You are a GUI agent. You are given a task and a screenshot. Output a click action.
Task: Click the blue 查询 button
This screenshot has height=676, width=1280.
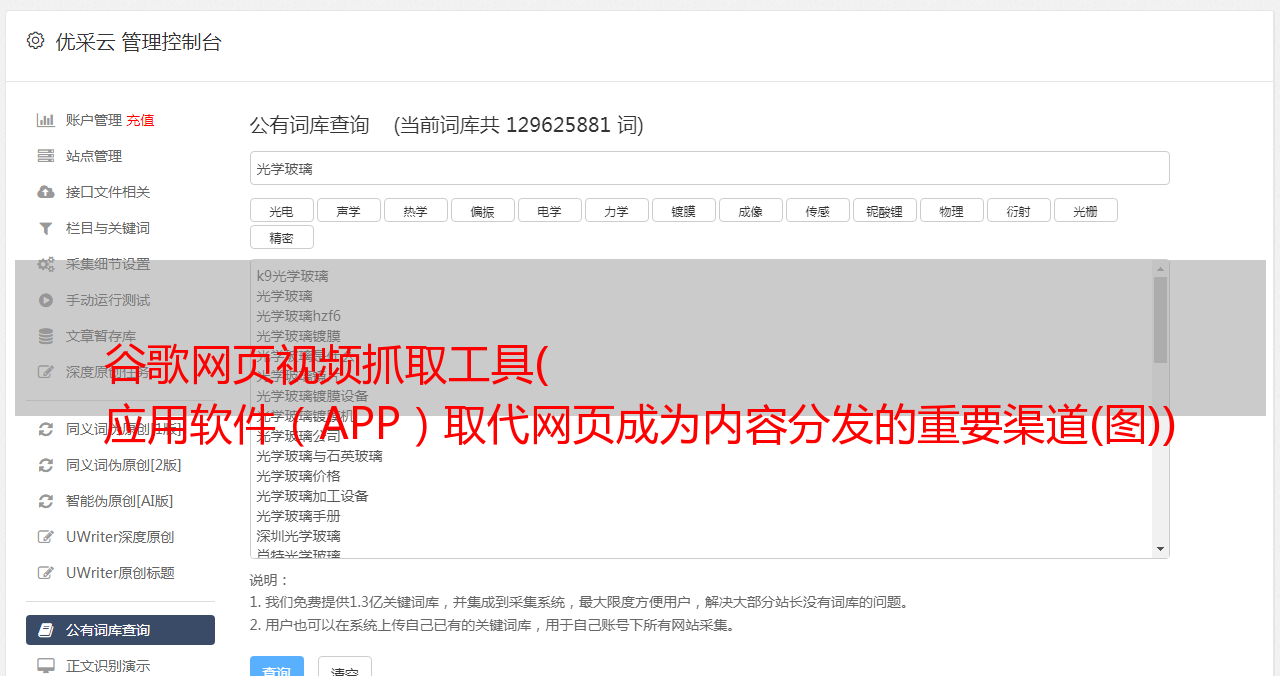(x=277, y=668)
